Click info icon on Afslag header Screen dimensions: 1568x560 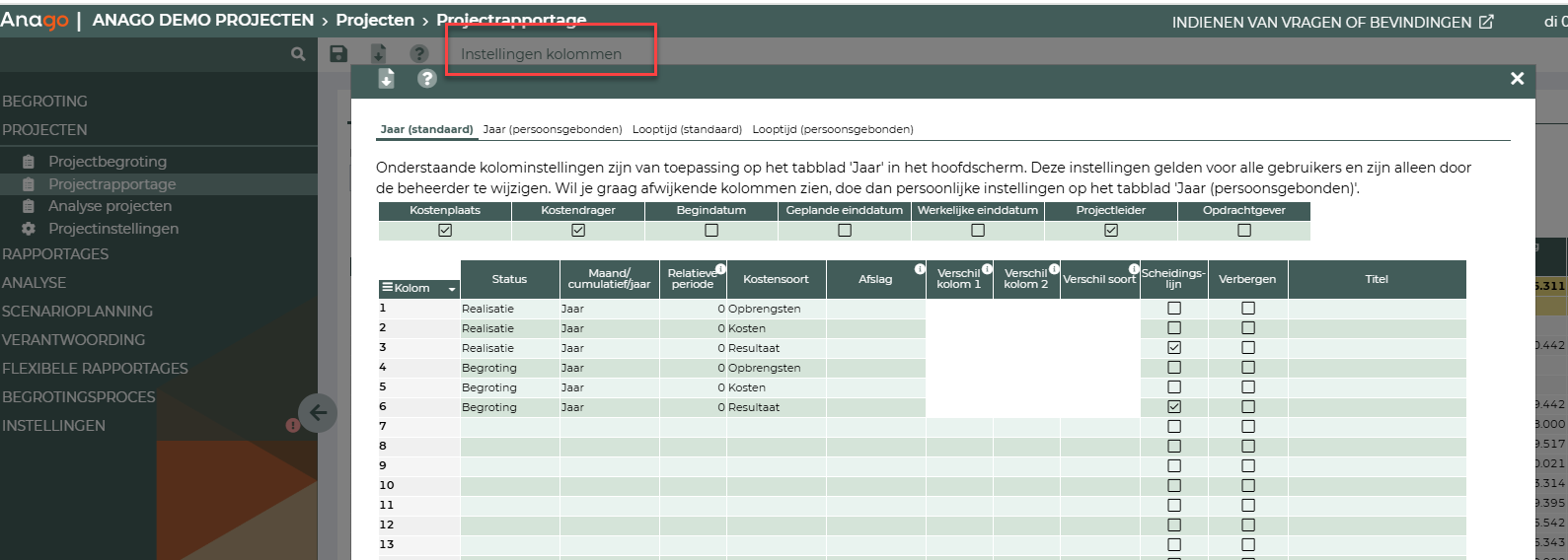pyautogui.click(x=920, y=268)
